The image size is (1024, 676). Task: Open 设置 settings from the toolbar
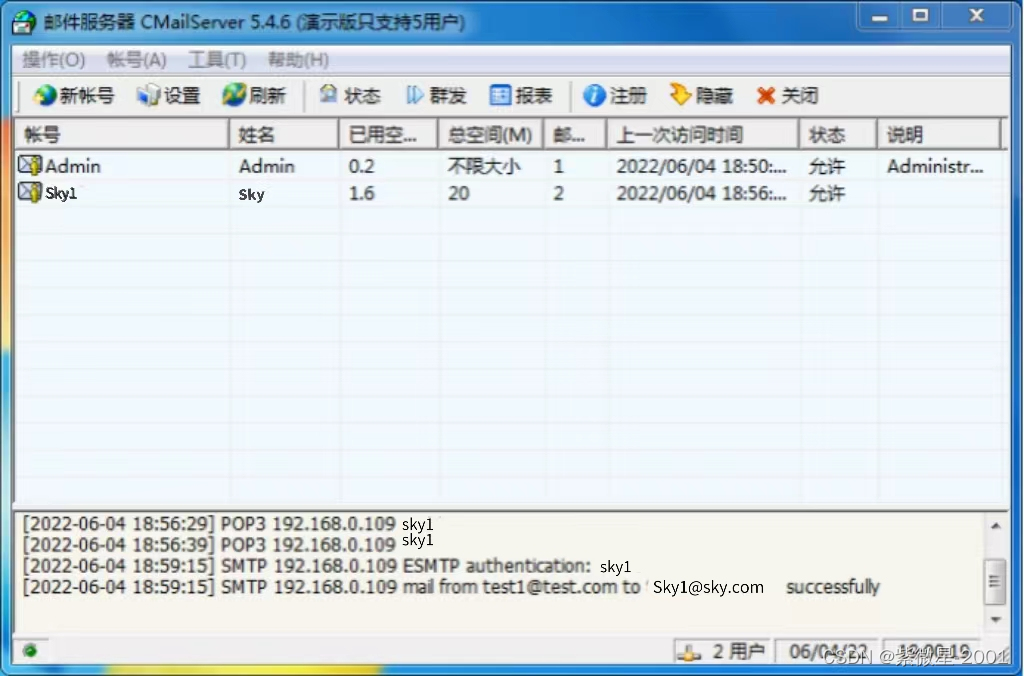click(148, 95)
